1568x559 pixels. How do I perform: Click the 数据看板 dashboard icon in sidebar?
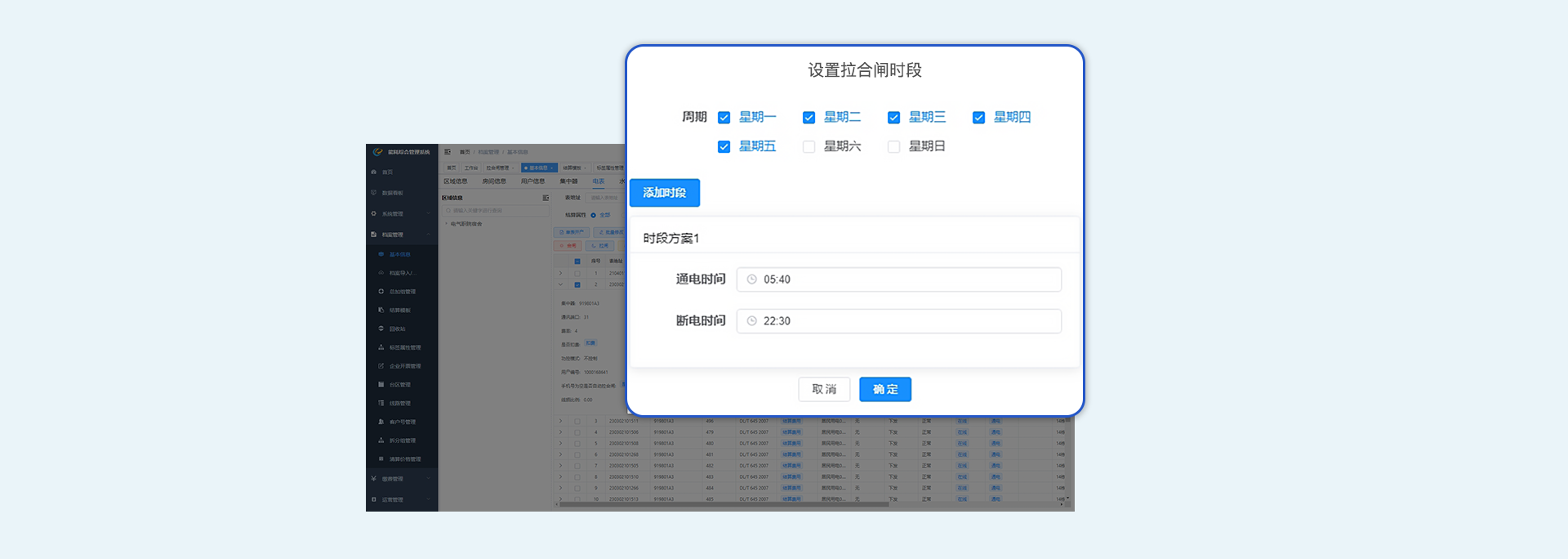pyautogui.click(x=374, y=193)
